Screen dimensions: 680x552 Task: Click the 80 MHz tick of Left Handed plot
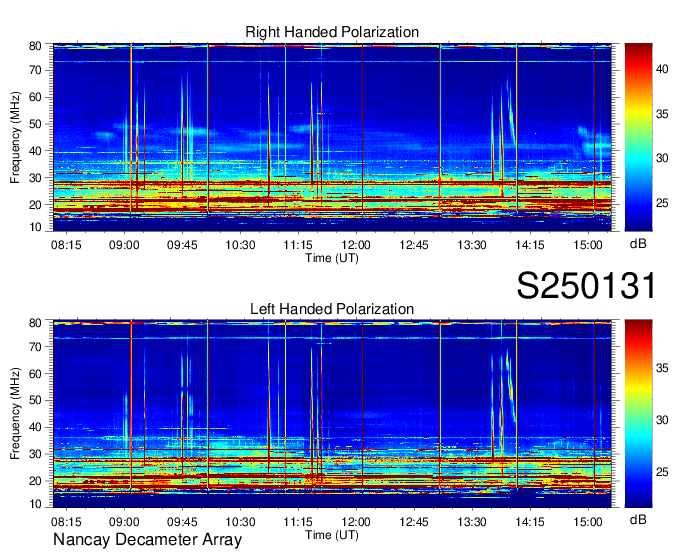pyautogui.click(x=35, y=323)
